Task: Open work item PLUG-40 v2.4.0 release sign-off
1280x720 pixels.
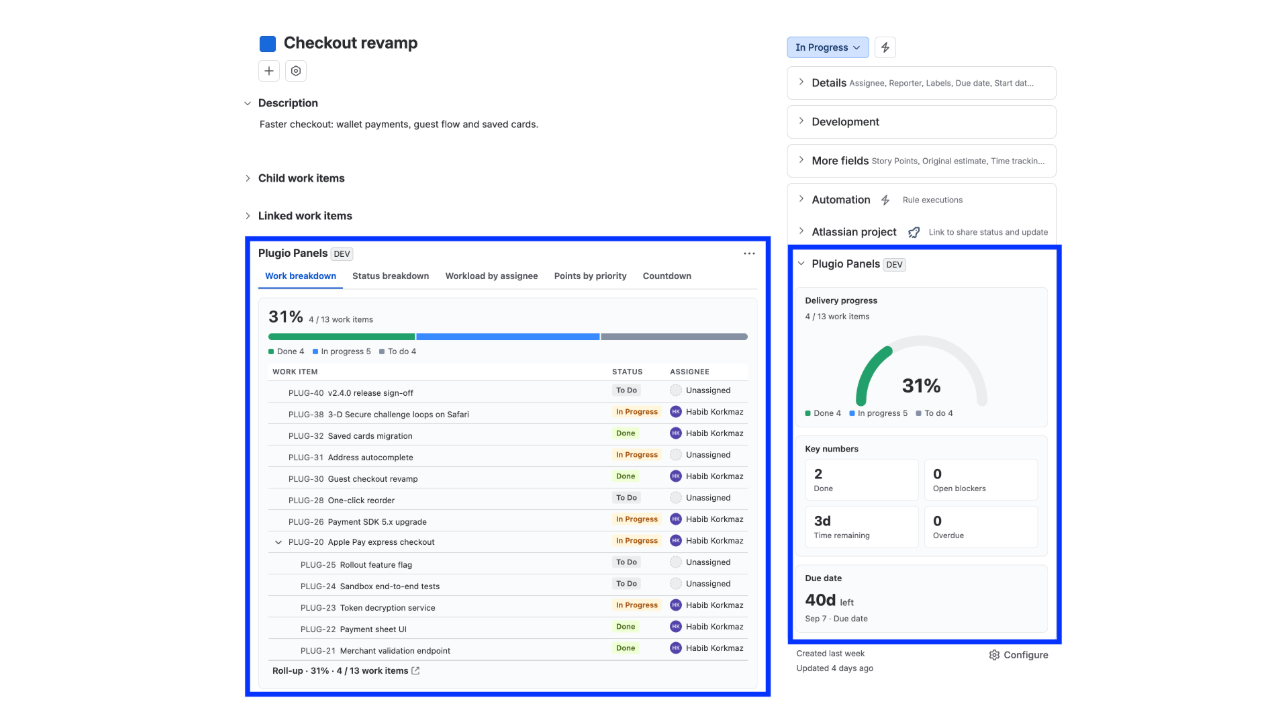Action: [350, 393]
